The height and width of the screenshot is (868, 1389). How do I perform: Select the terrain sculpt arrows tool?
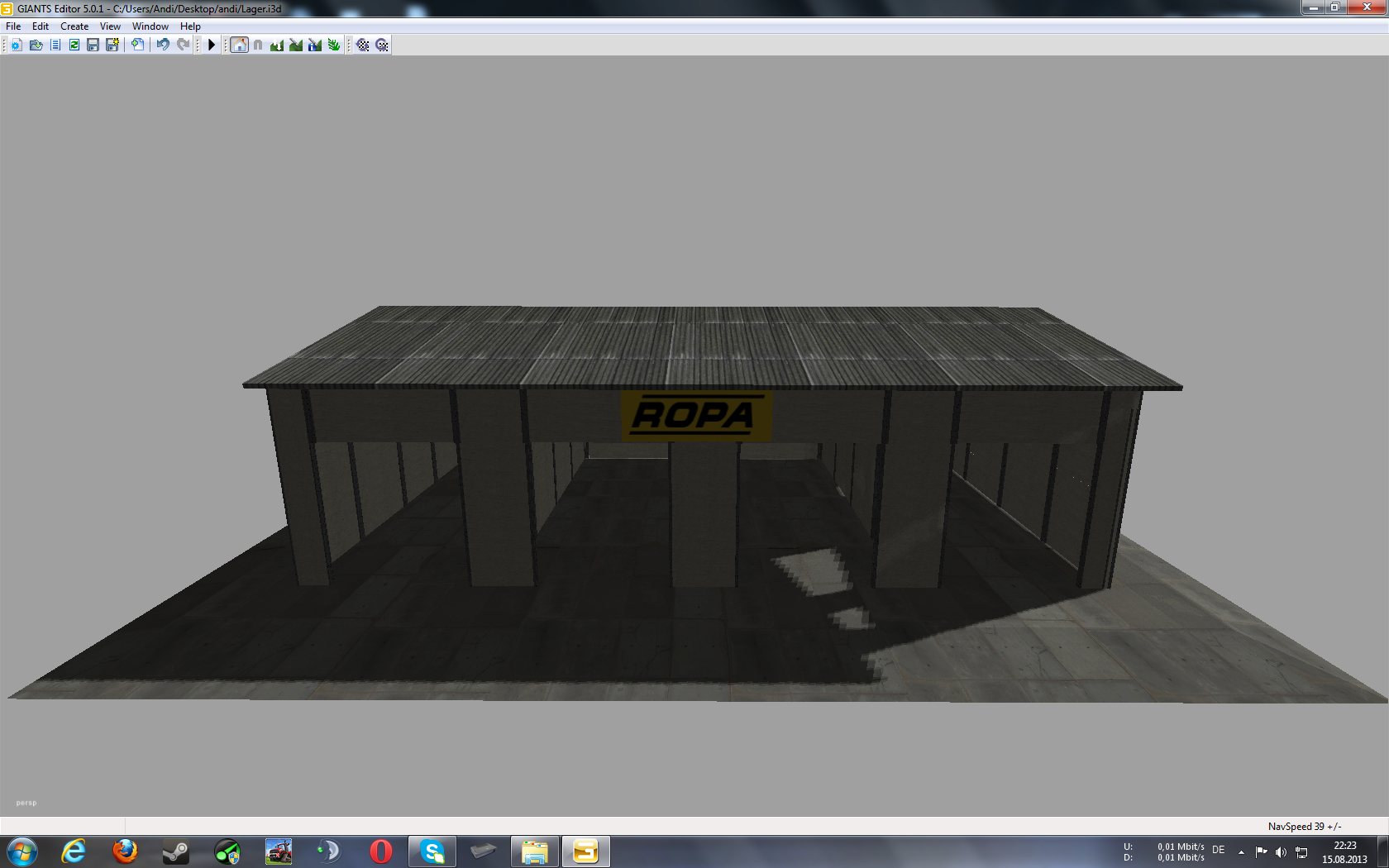coord(277,45)
